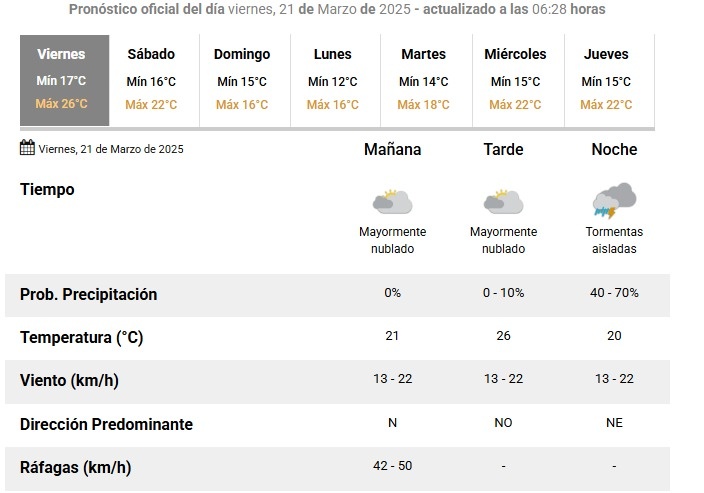The height and width of the screenshot is (493, 704).
Task: Click the Noche column header
Action: click(x=614, y=150)
